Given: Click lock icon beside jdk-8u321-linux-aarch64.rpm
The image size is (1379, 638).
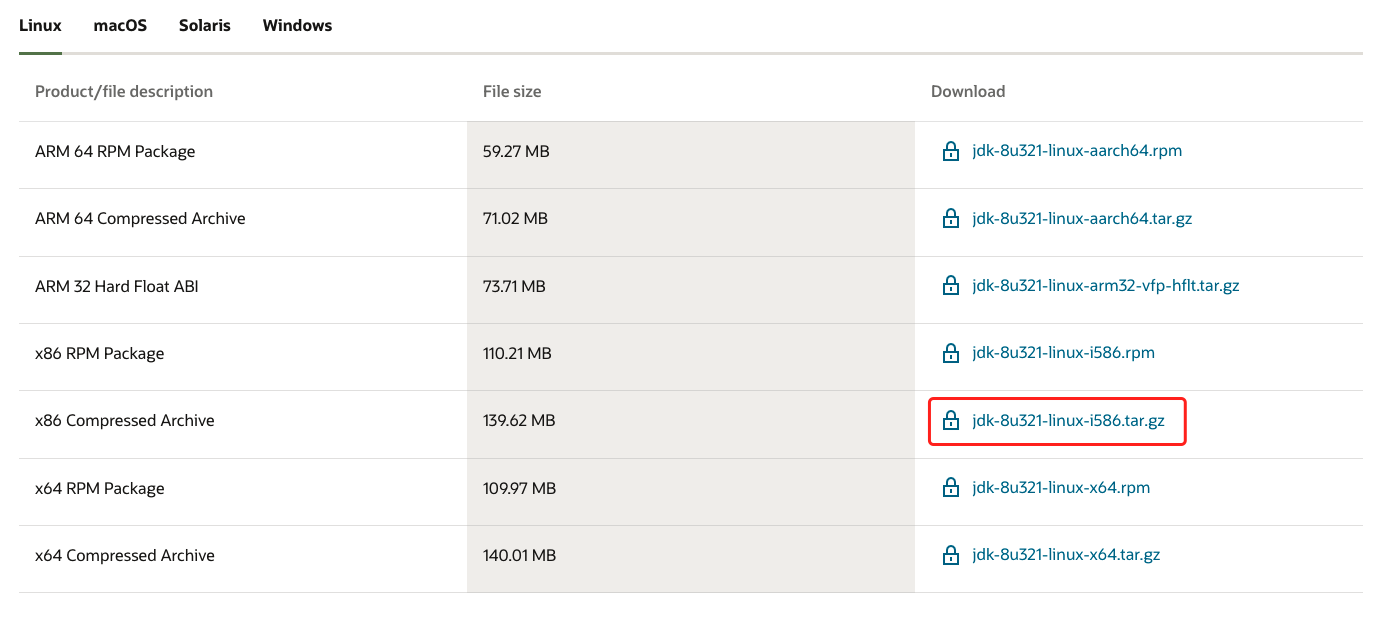Looking at the screenshot, I should pos(951,152).
